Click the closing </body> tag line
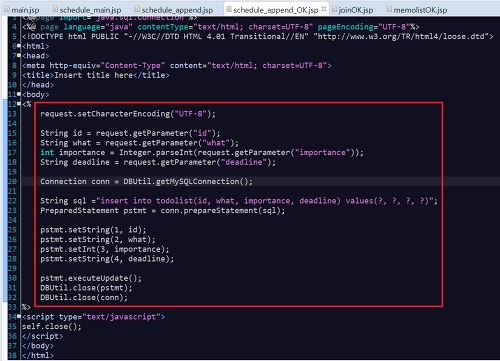Image resolution: width=500 pixels, height=361 pixels. (38, 346)
